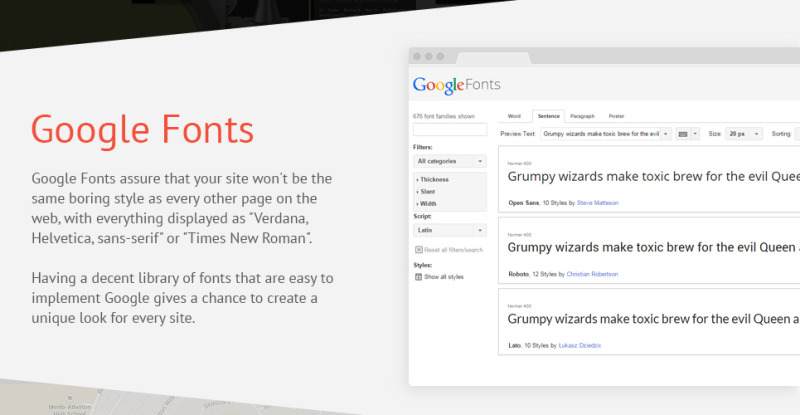Image resolution: width=800 pixels, height=415 pixels.
Task: Click Show all styles link
Action: point(444,277)
